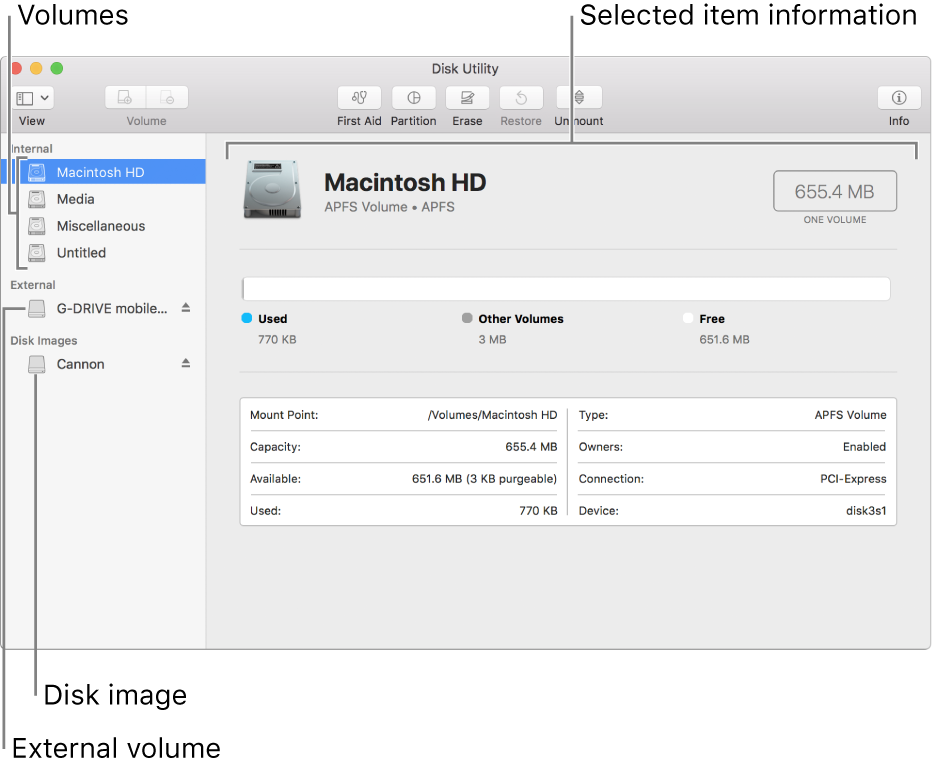
Task: Click the storage capacity bar
Action: point(566,288)
